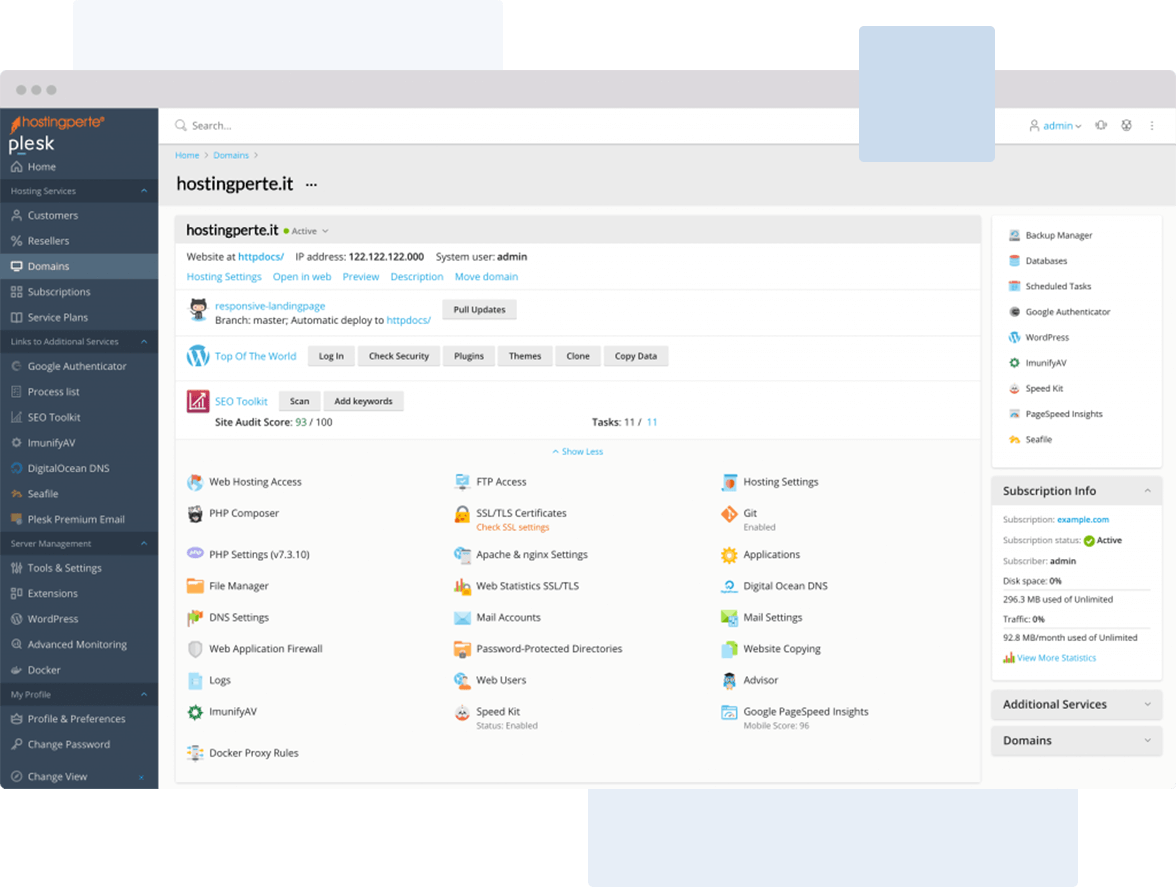Expand the Additional Services panel

pos(1146,704)
